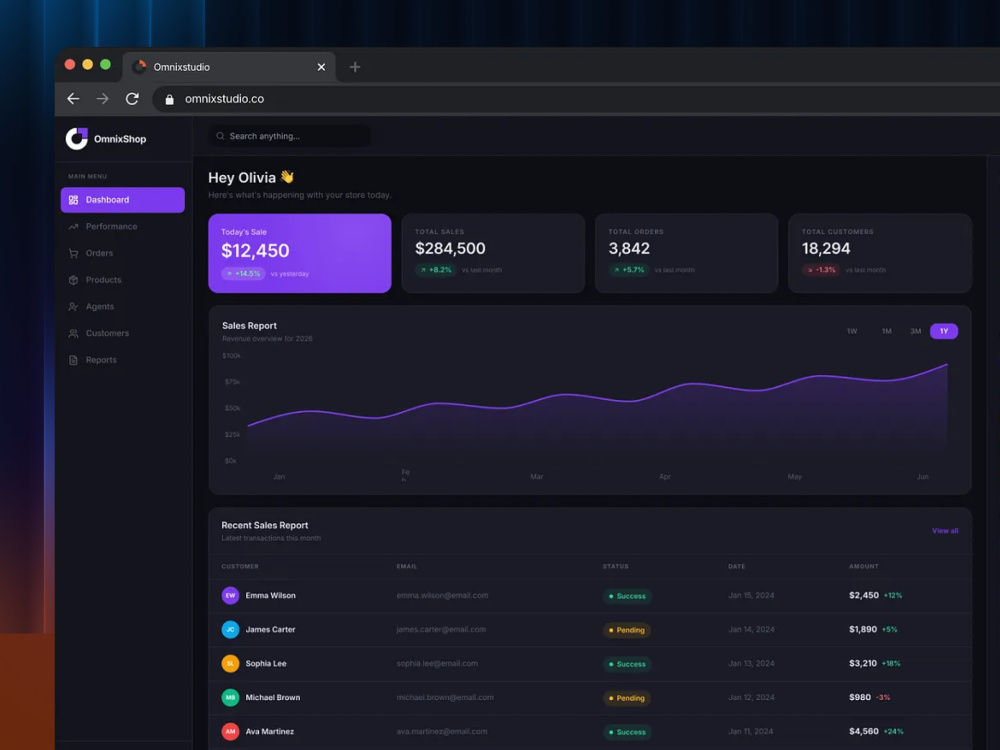
Task: Open a new browser tab with plus
Action: tap(355, 67)
